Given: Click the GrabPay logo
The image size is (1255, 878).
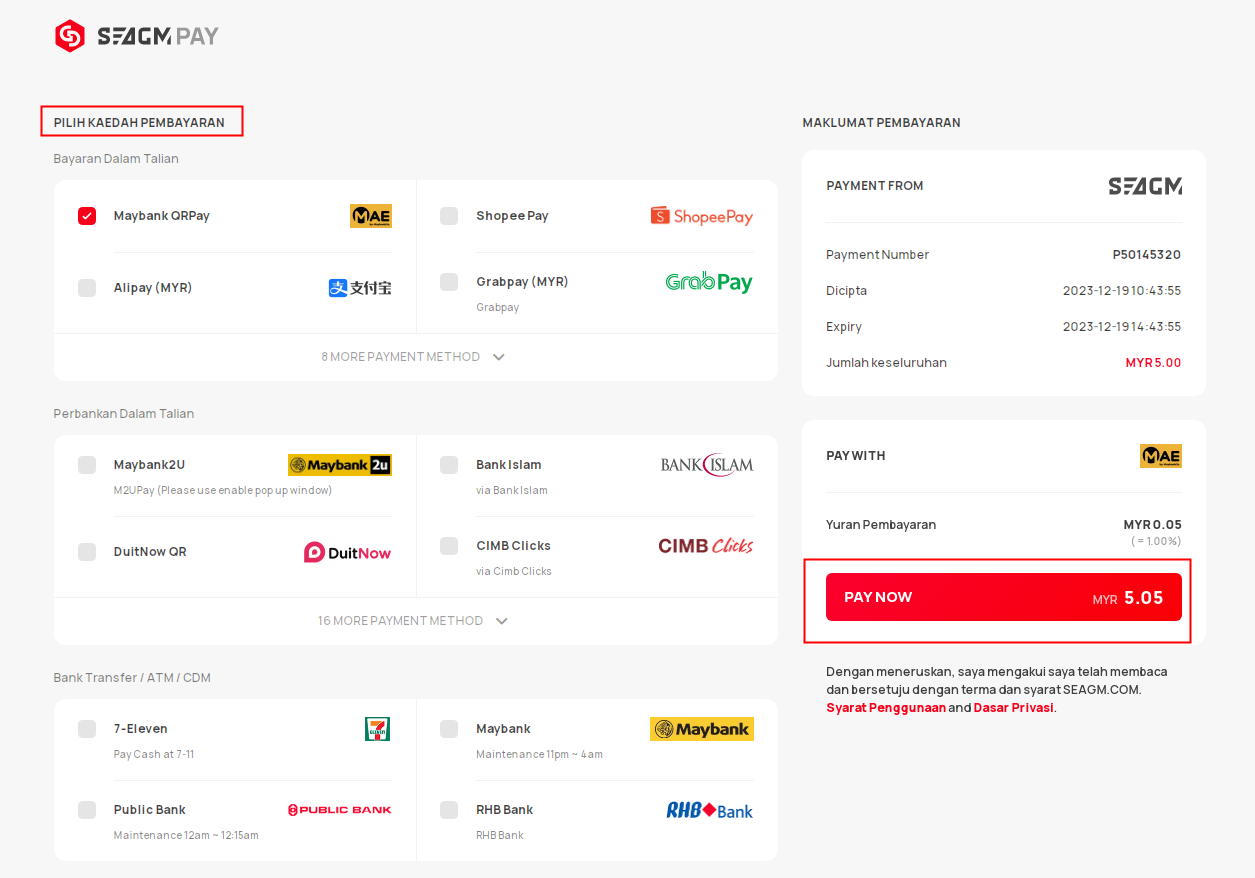Looking at the screenshot, I should click(x=709, y=282).
